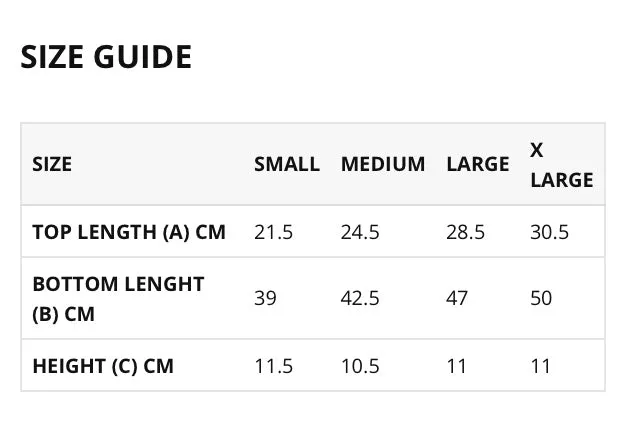Click the 21.5 top length value

(x=274, y=232)
